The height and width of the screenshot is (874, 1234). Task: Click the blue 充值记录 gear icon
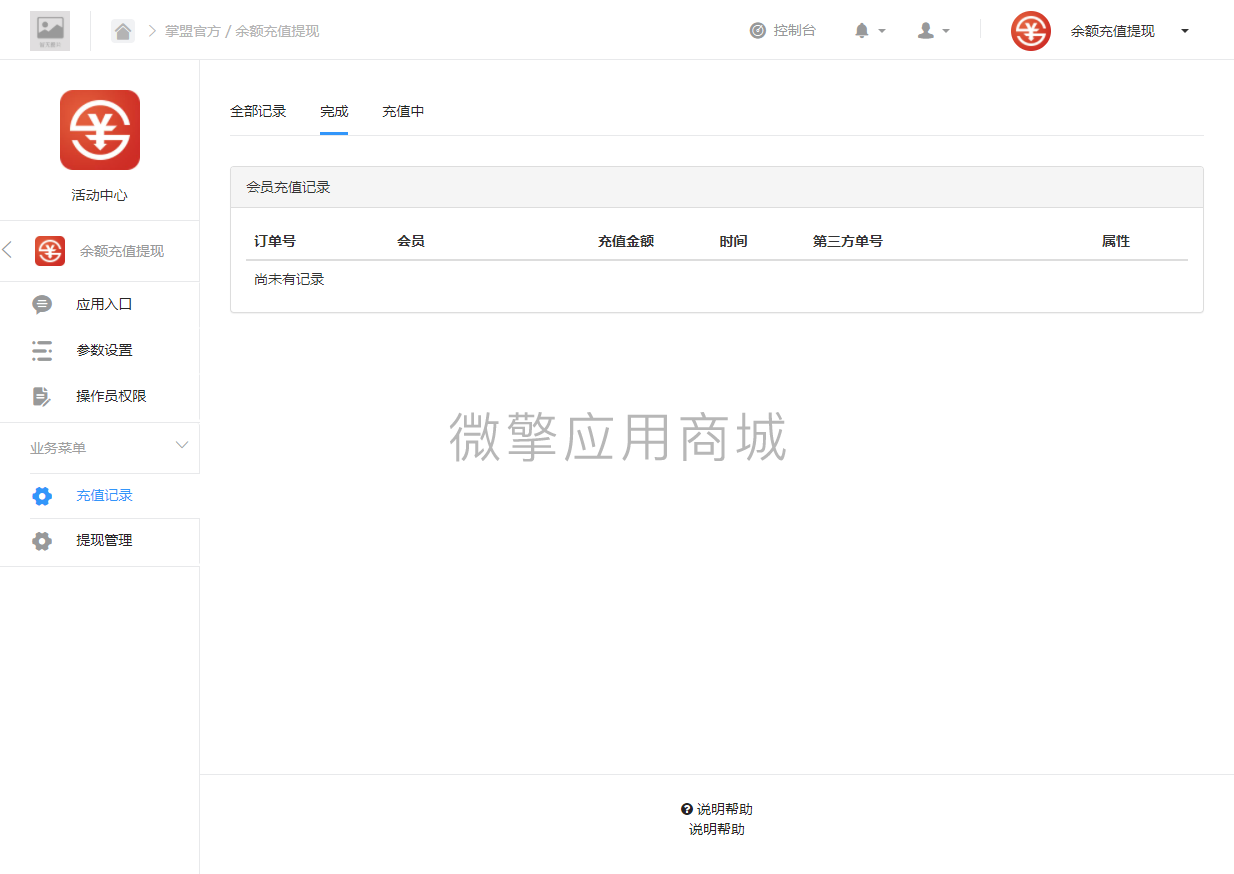[42, 495]
